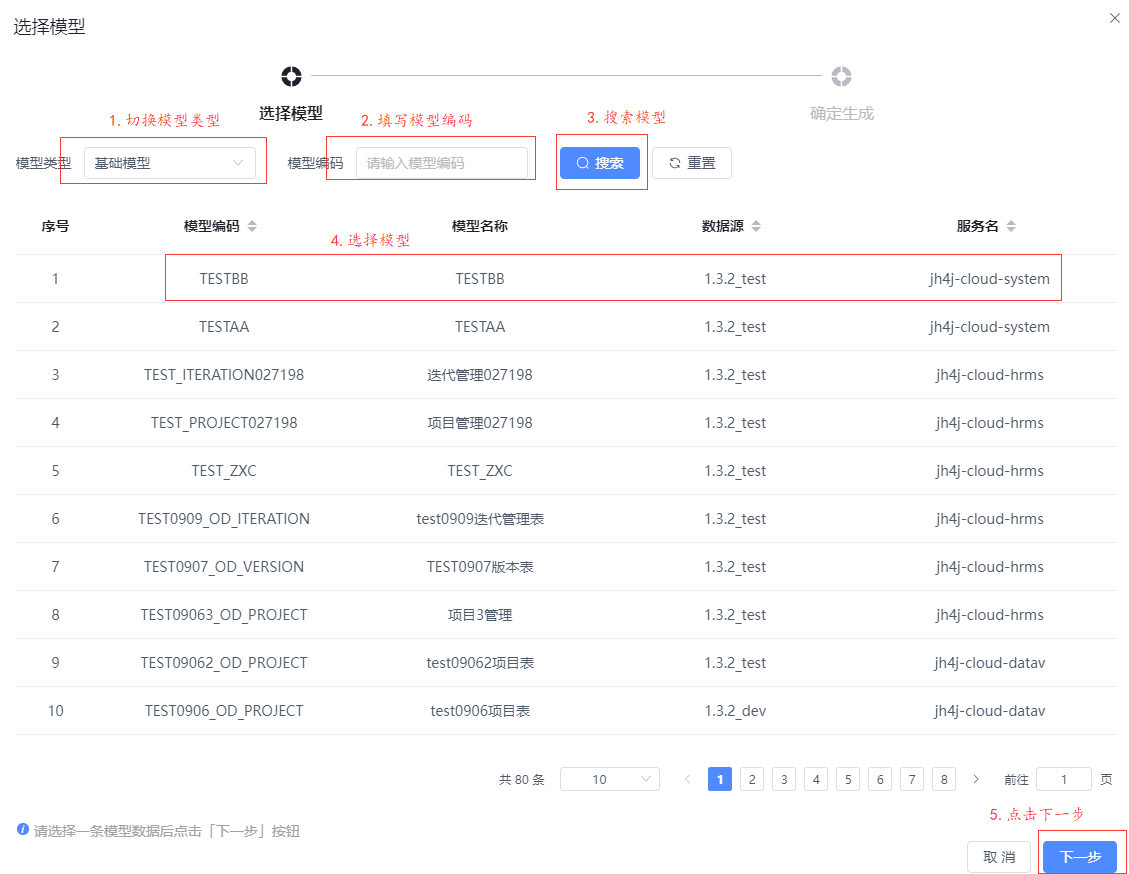Image resolution: width=1129 pixels, height=874 pixels.
Task: Click jh4j-cloud-system in the TESTAA row
Action: [989, 327]
